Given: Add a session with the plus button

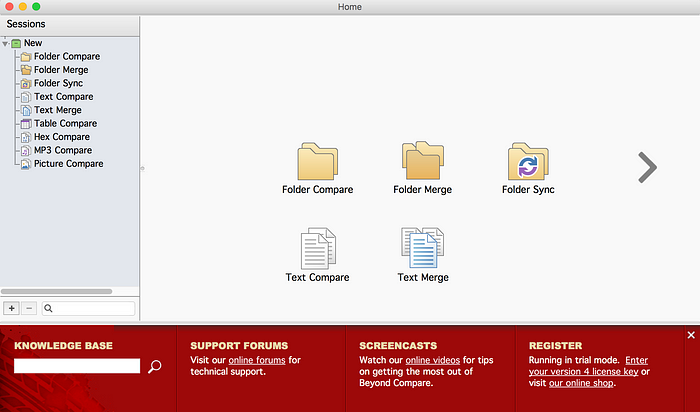Looking at the screenshot, I should coord(12,308).
